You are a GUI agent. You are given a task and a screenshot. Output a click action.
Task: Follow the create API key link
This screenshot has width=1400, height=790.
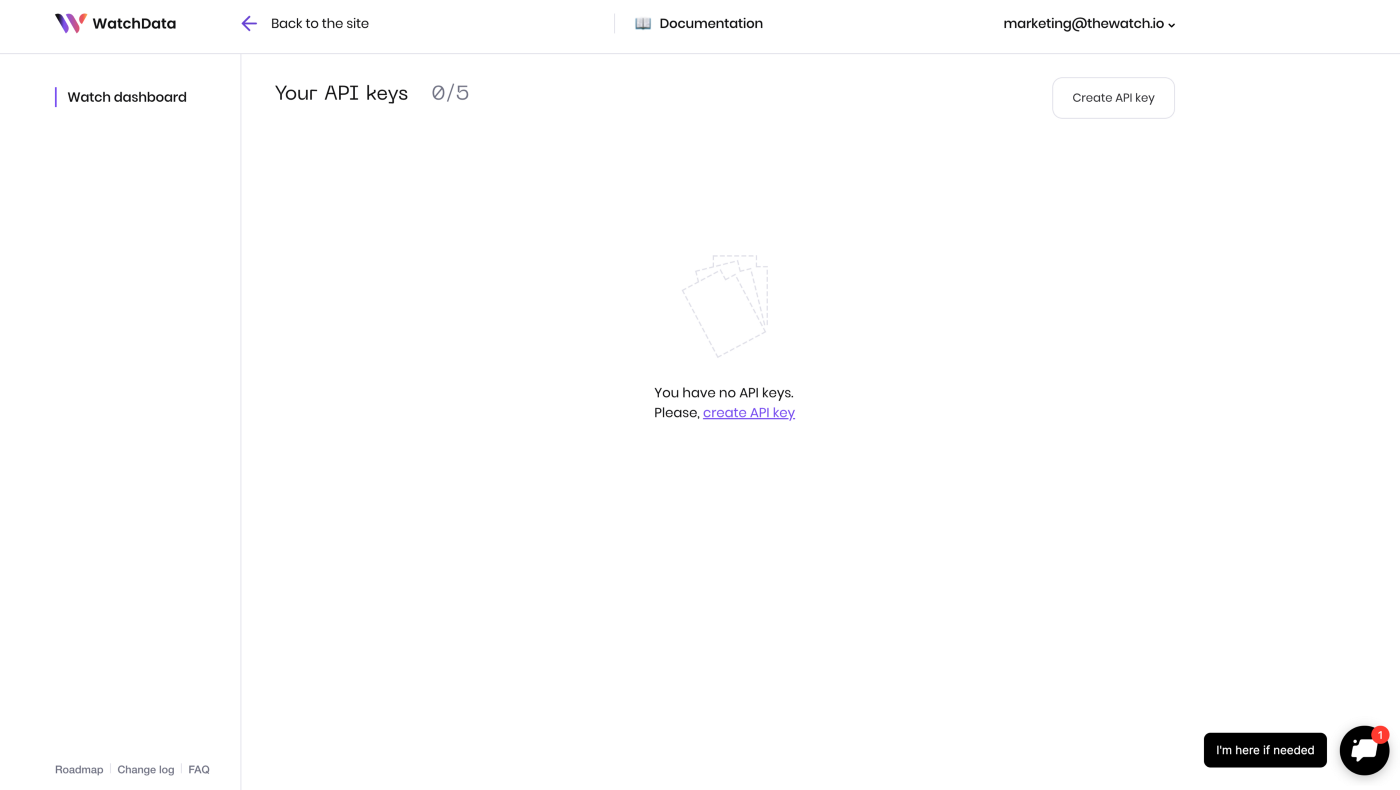(748, 412)
